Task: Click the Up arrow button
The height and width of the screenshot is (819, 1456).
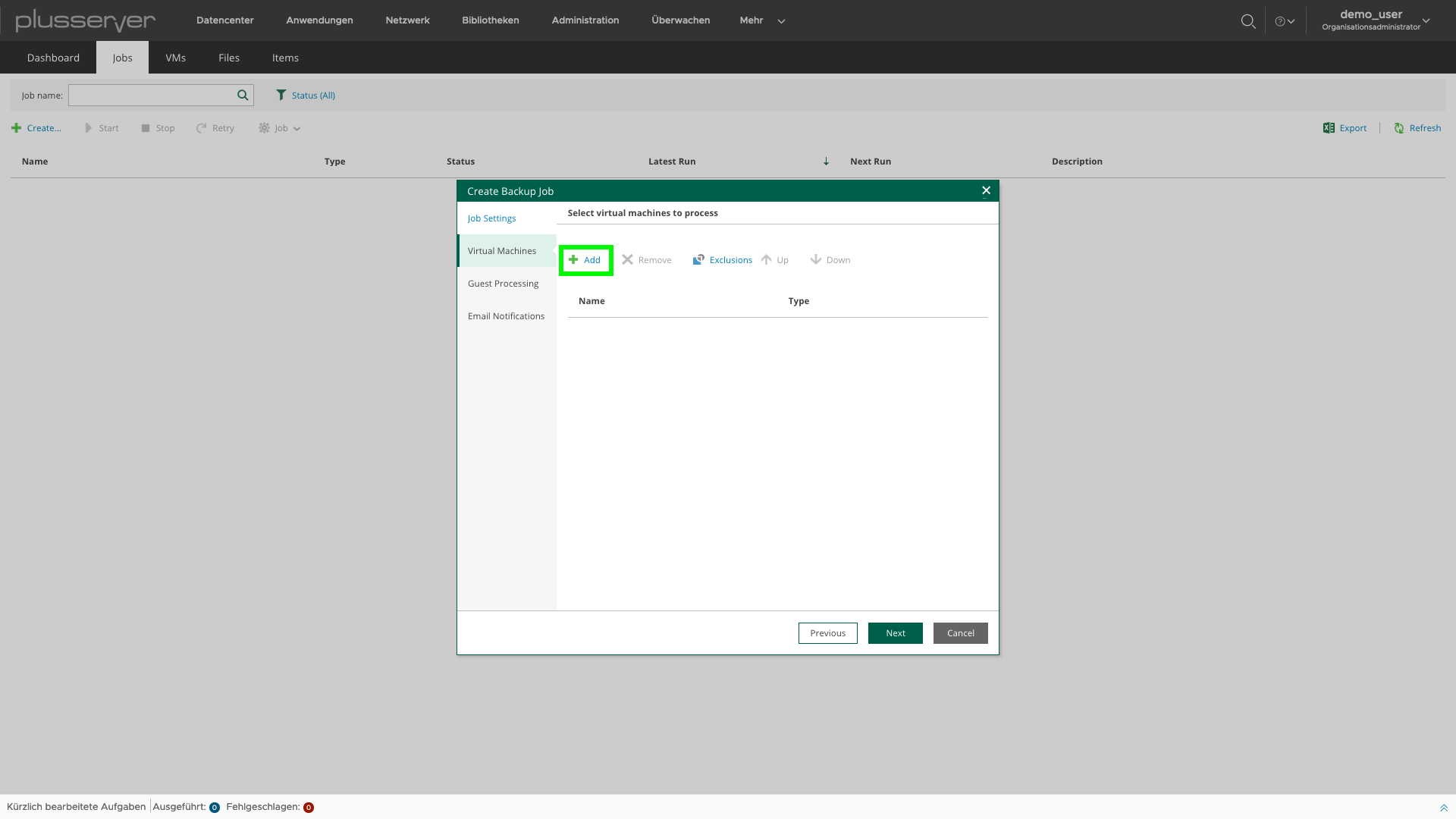Action: click(775, 260)
